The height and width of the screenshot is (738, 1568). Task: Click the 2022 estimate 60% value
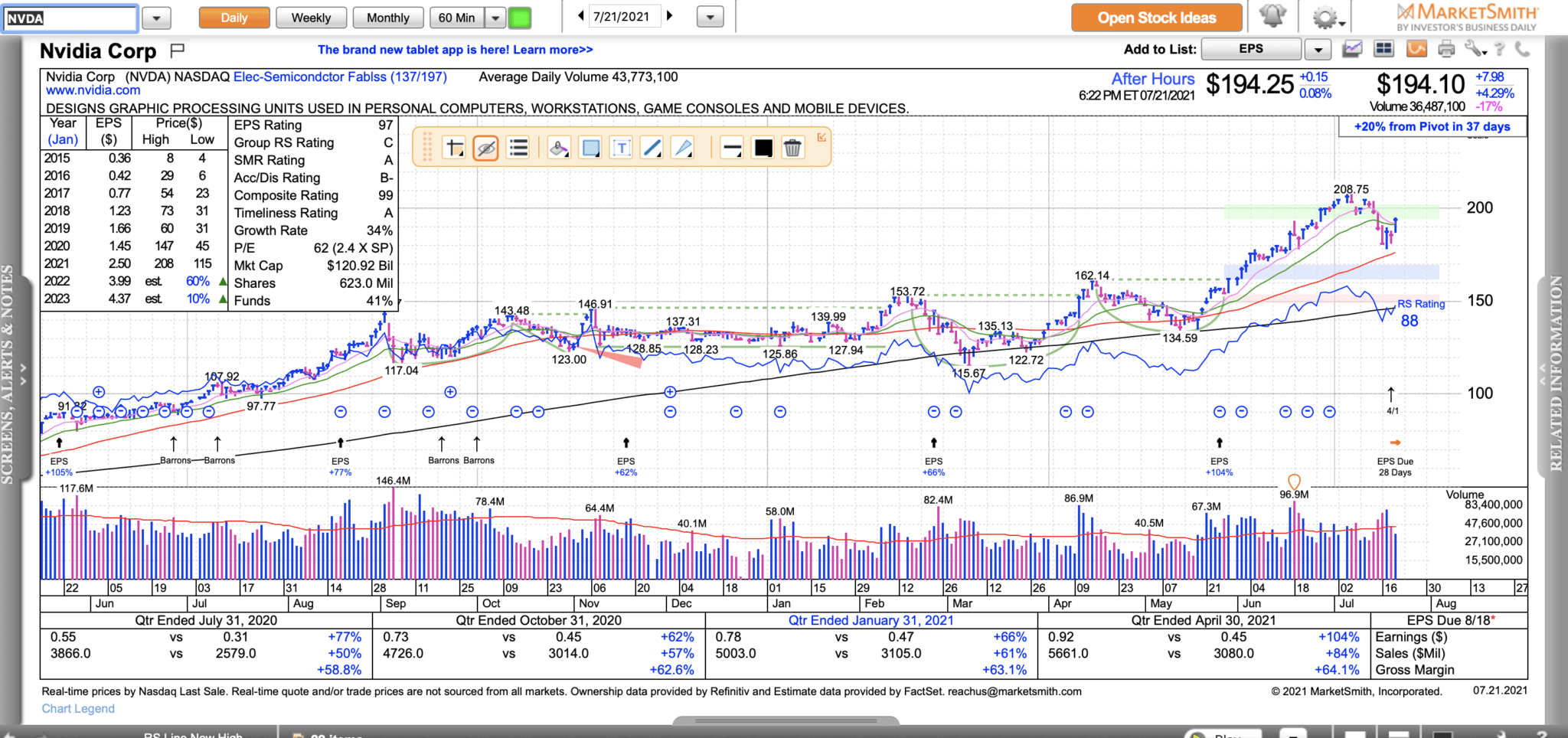(198, 281)
